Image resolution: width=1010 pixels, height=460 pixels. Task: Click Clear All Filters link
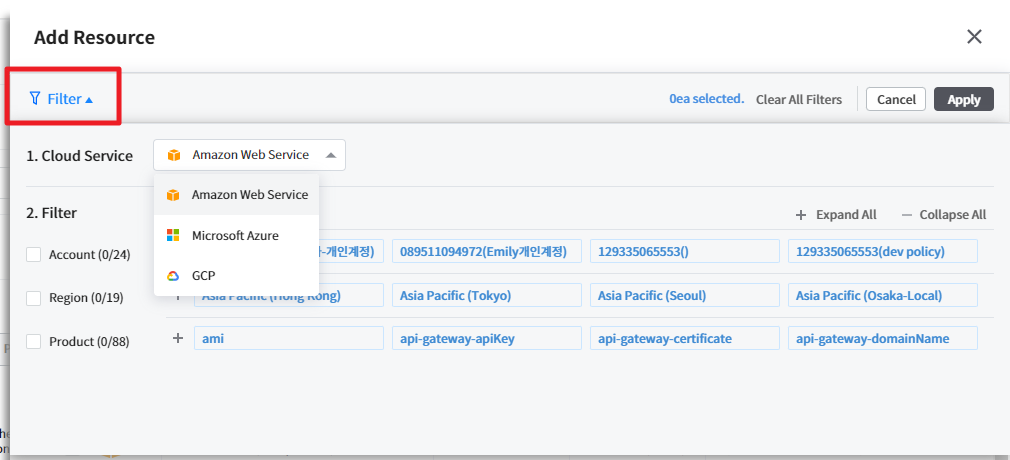tap(799, 99)
